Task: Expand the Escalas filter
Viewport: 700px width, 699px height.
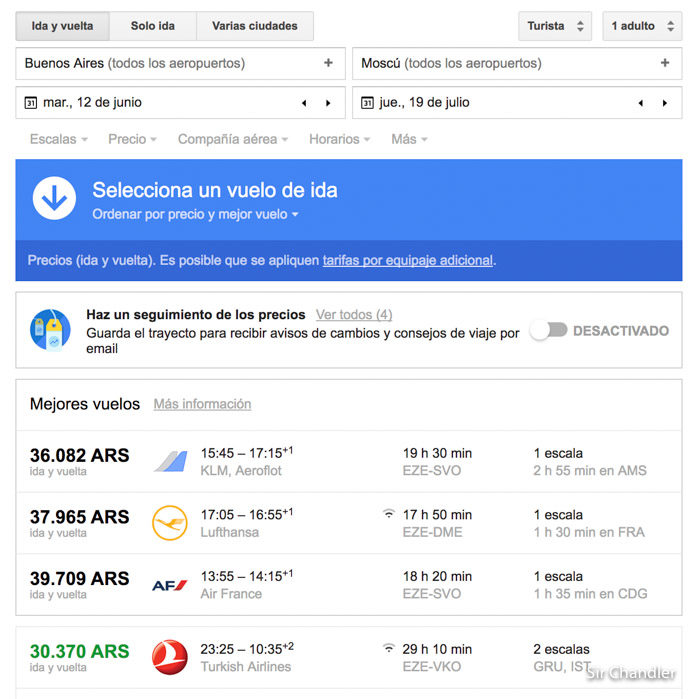Action: [x=58, y=139]
